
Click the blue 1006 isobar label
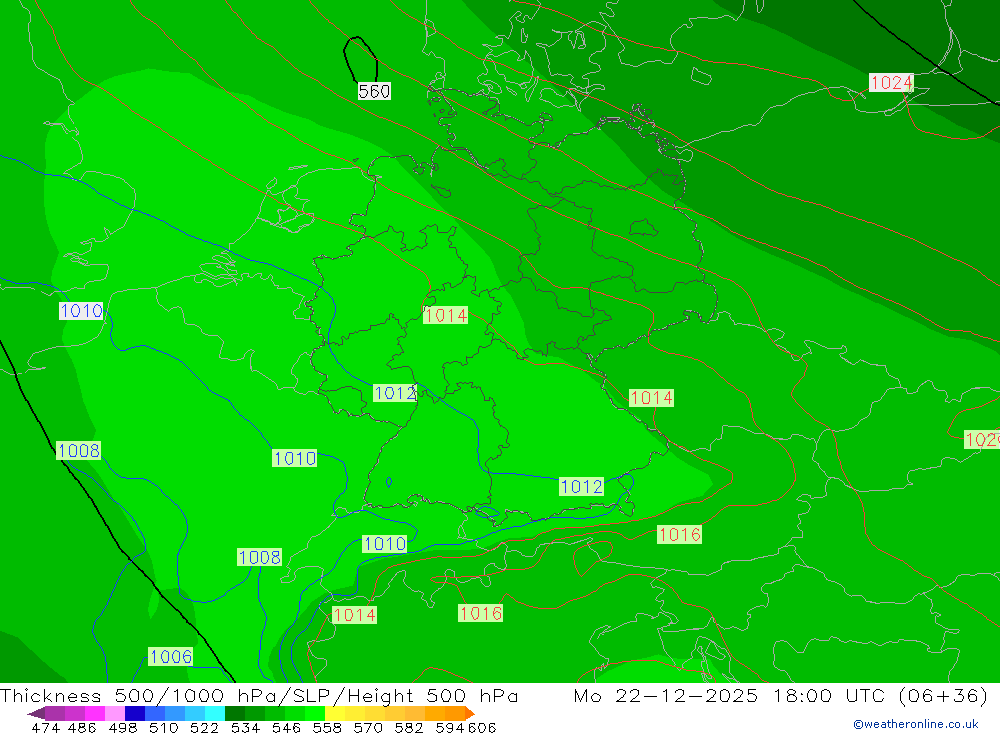point(170,656)
